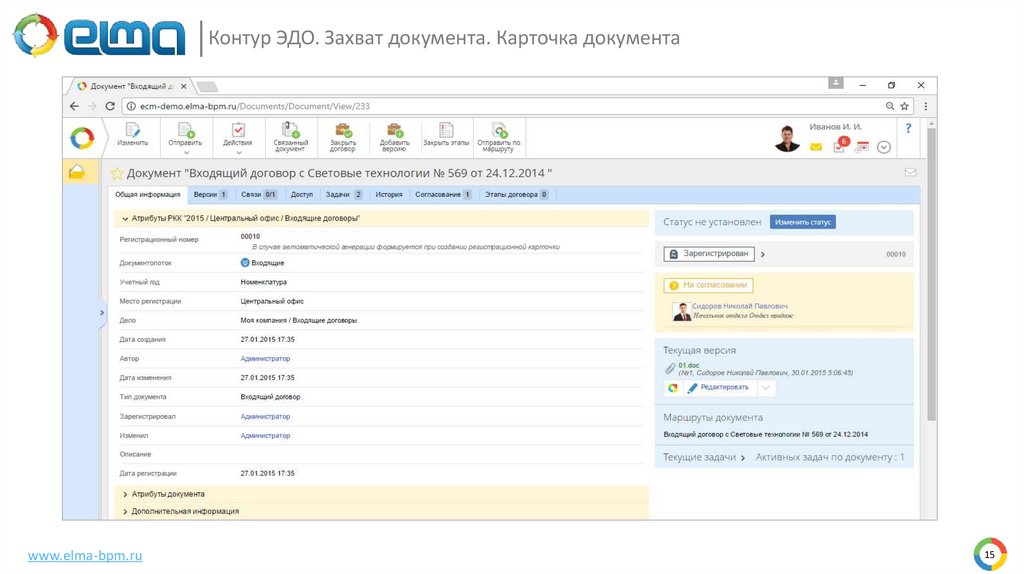Switch to the История tab
Screen dimensions: 1024x574
coord(389,194)
